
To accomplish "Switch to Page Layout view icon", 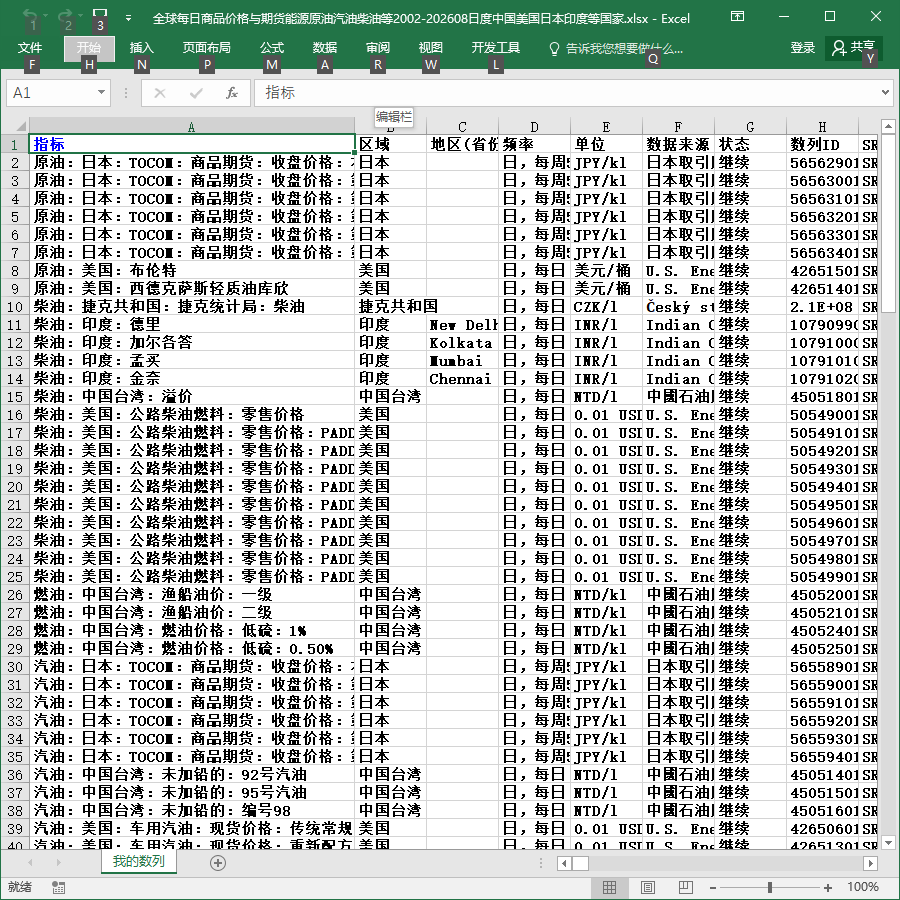I will (x=647, y=887).
